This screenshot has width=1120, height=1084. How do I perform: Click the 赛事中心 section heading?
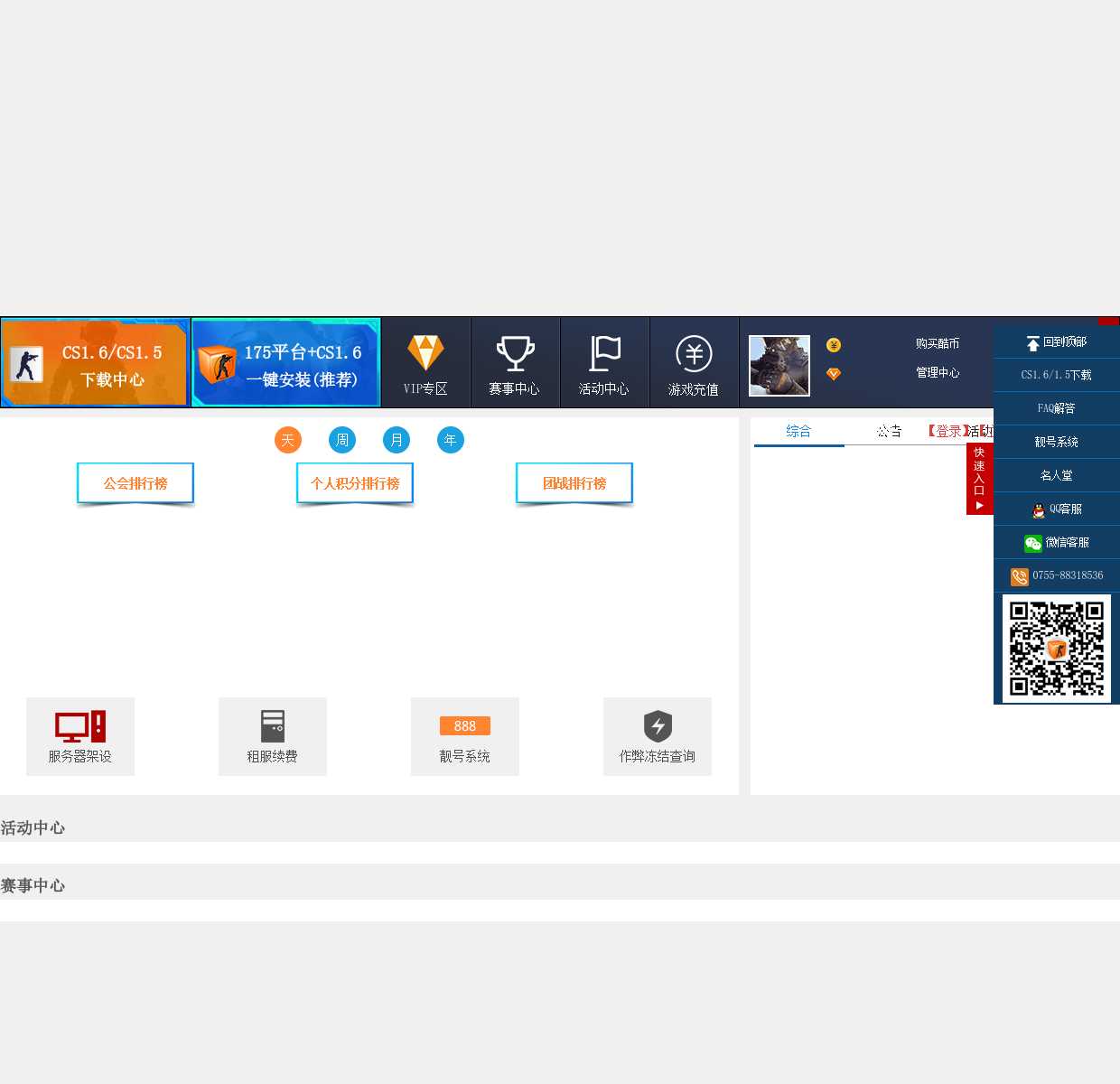click(33, 885)
